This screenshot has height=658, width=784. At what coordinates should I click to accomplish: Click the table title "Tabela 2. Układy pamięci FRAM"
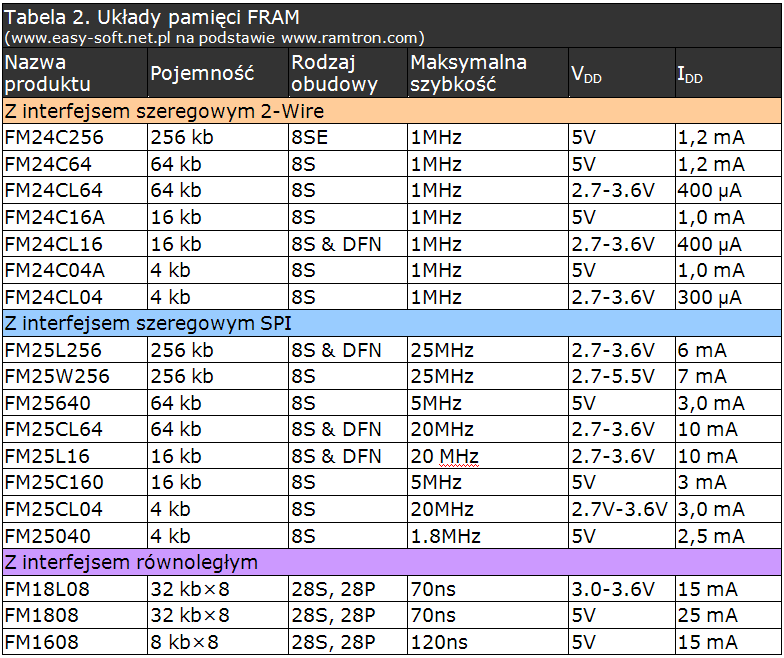[152, 18]
